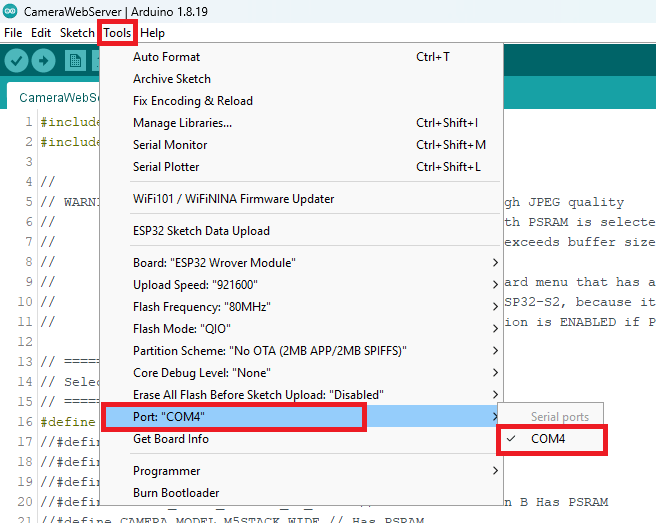Open the Tools menu
The height and width of the screenshot is (523, 656).
click(x=117, y=33)
